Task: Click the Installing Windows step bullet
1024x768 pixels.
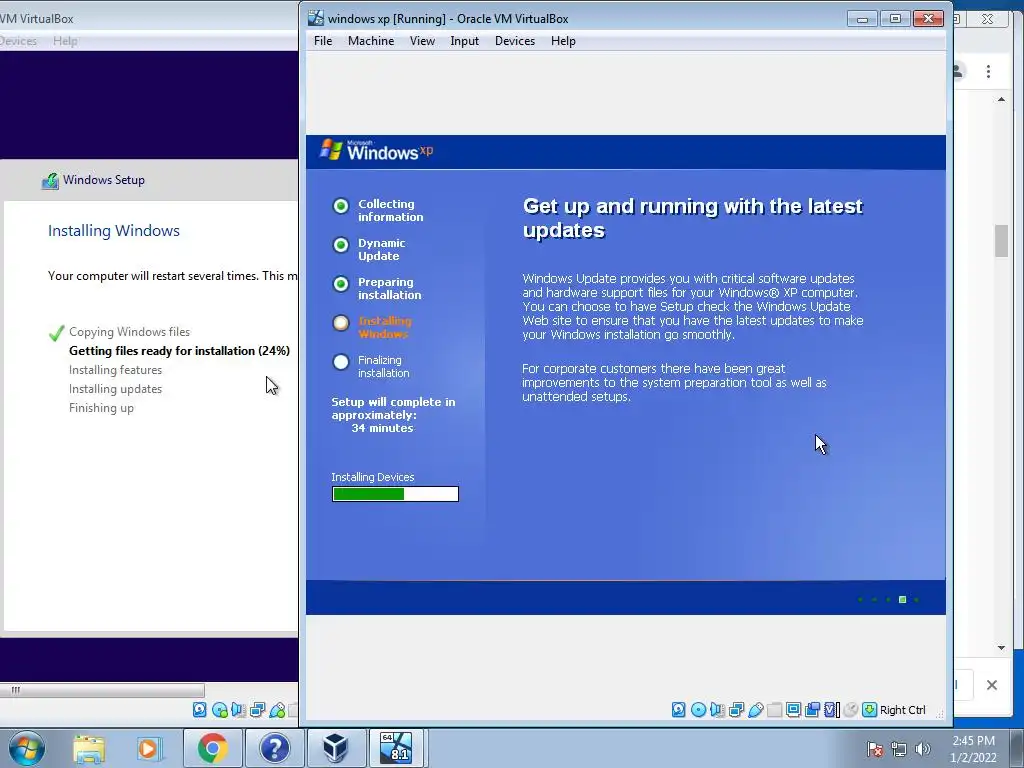Action: (341, 323)
